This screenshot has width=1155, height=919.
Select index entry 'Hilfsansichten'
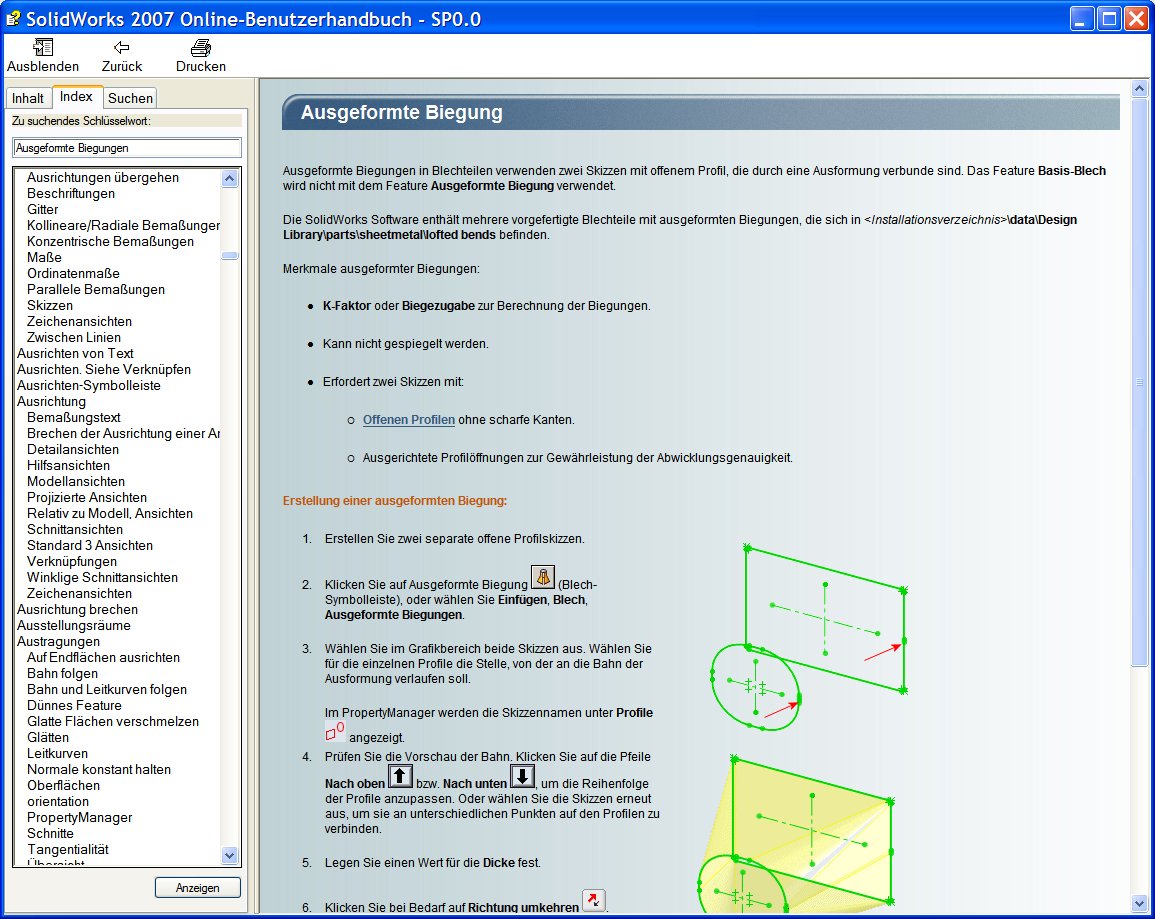[x=69, y=465]
